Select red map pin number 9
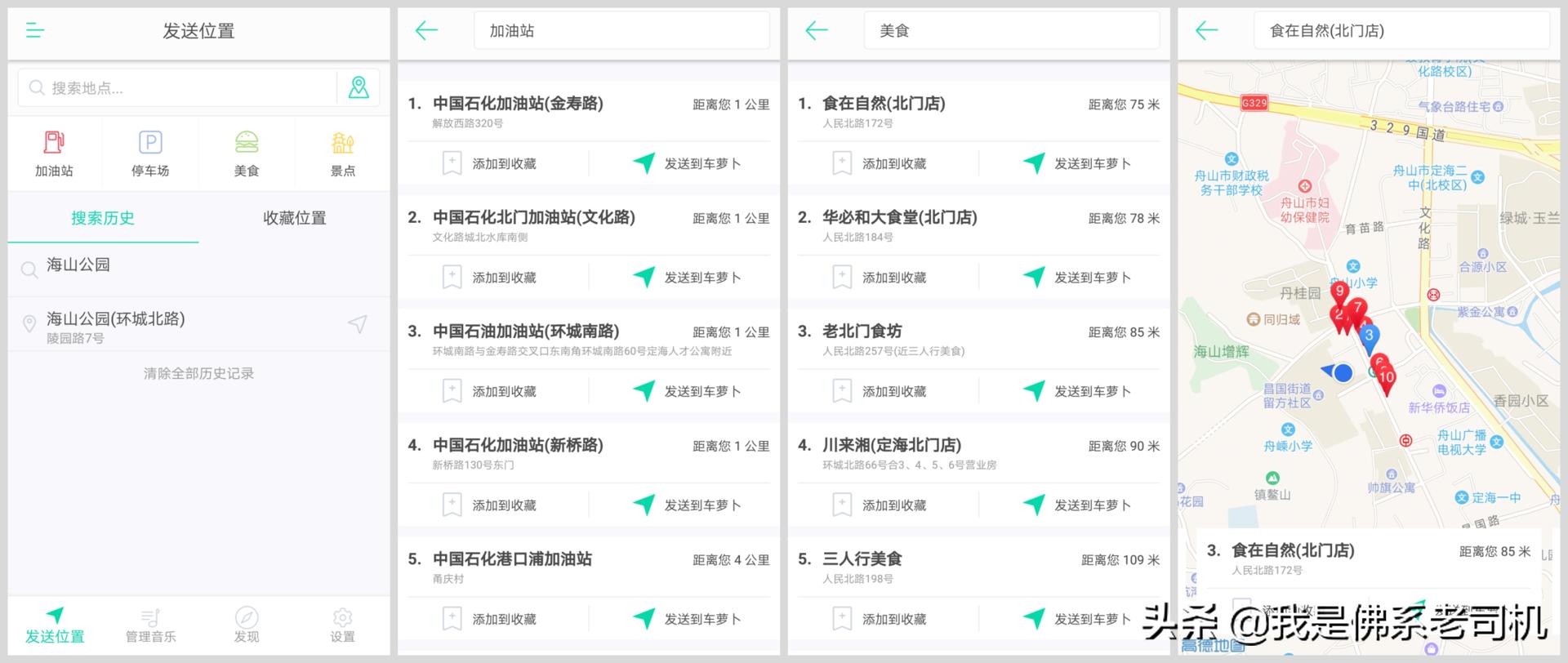Image resolution: width=1568 pixels, height=663 pixels. click(1339, 292)
